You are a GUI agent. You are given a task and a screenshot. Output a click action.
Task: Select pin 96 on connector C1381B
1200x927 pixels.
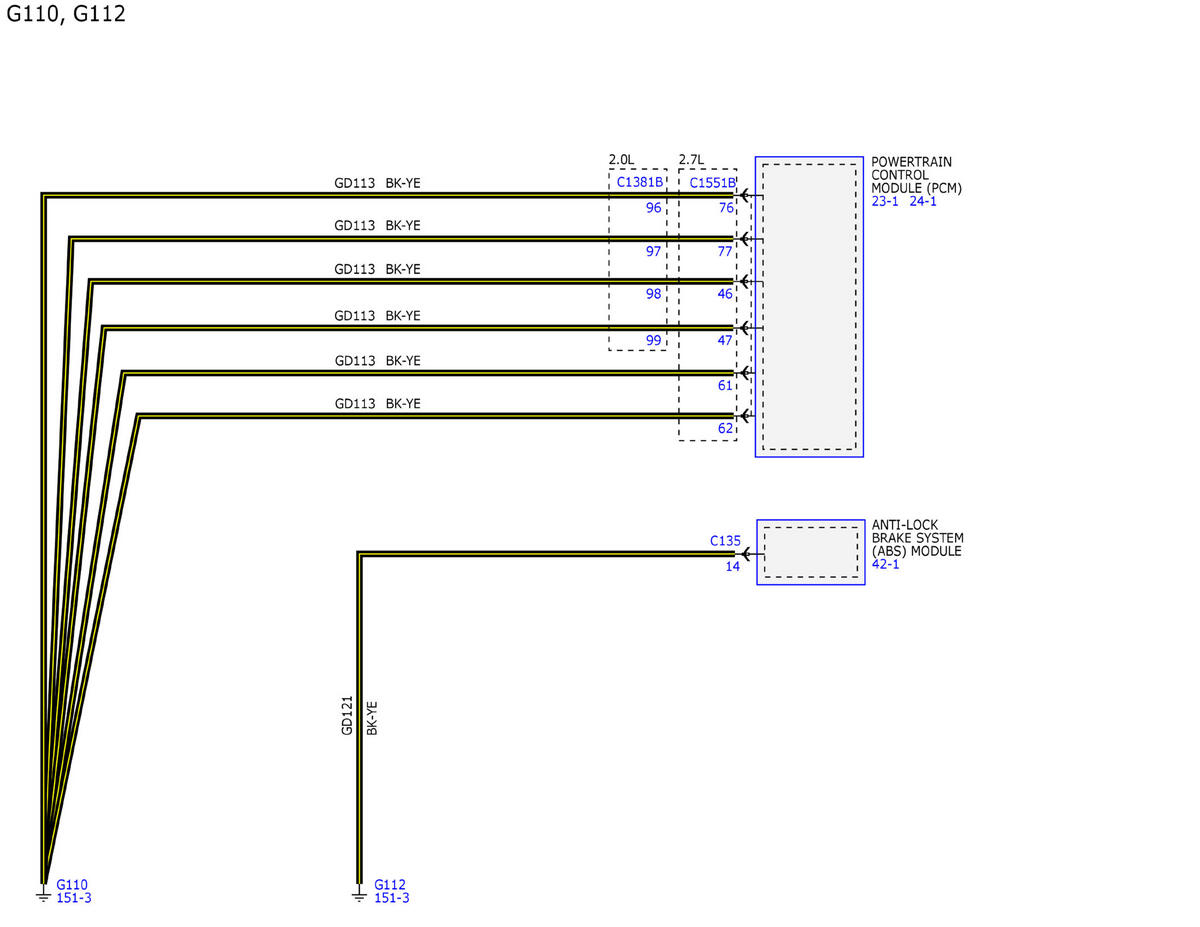[653, 208]
